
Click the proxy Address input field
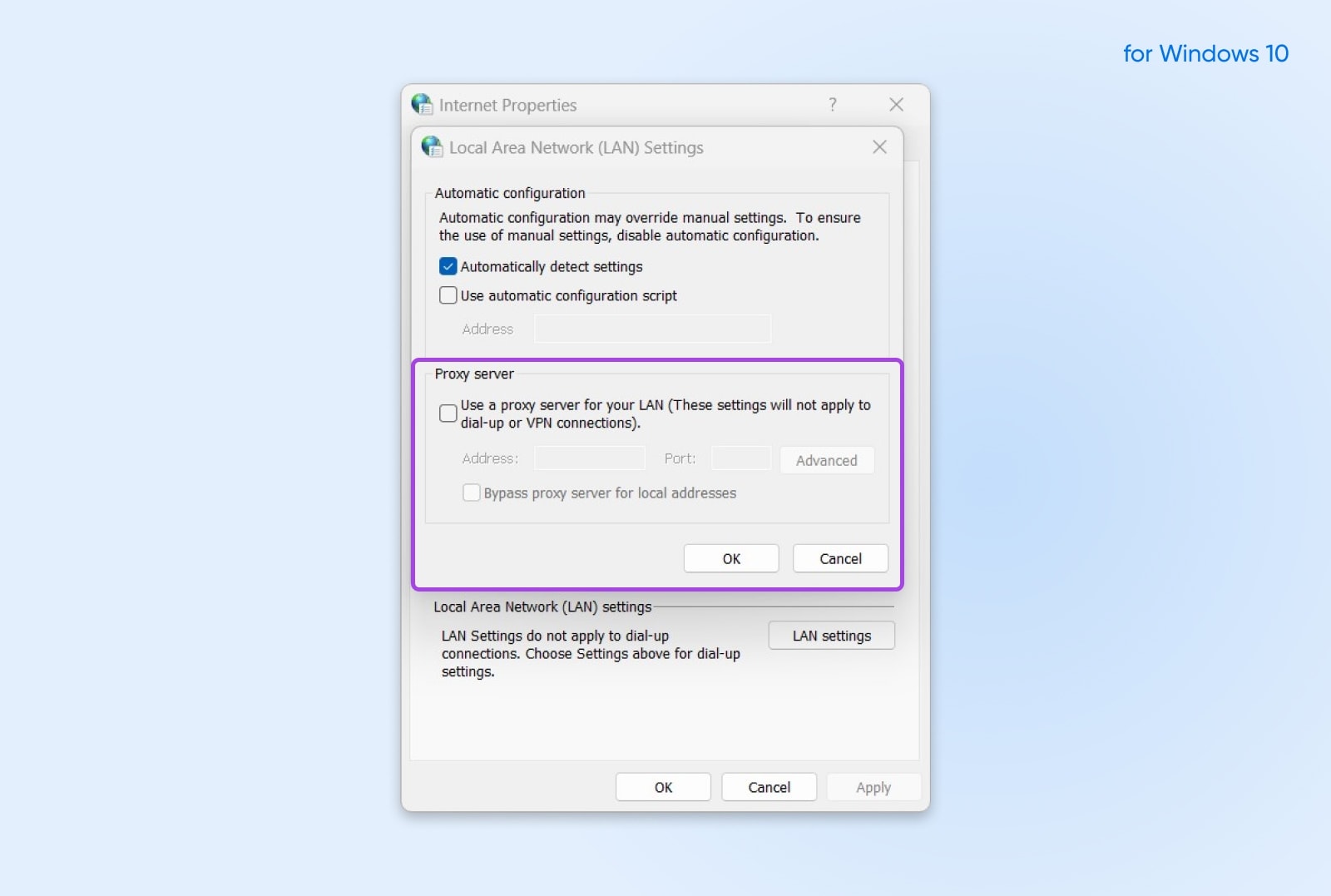(x=589, y=458)
